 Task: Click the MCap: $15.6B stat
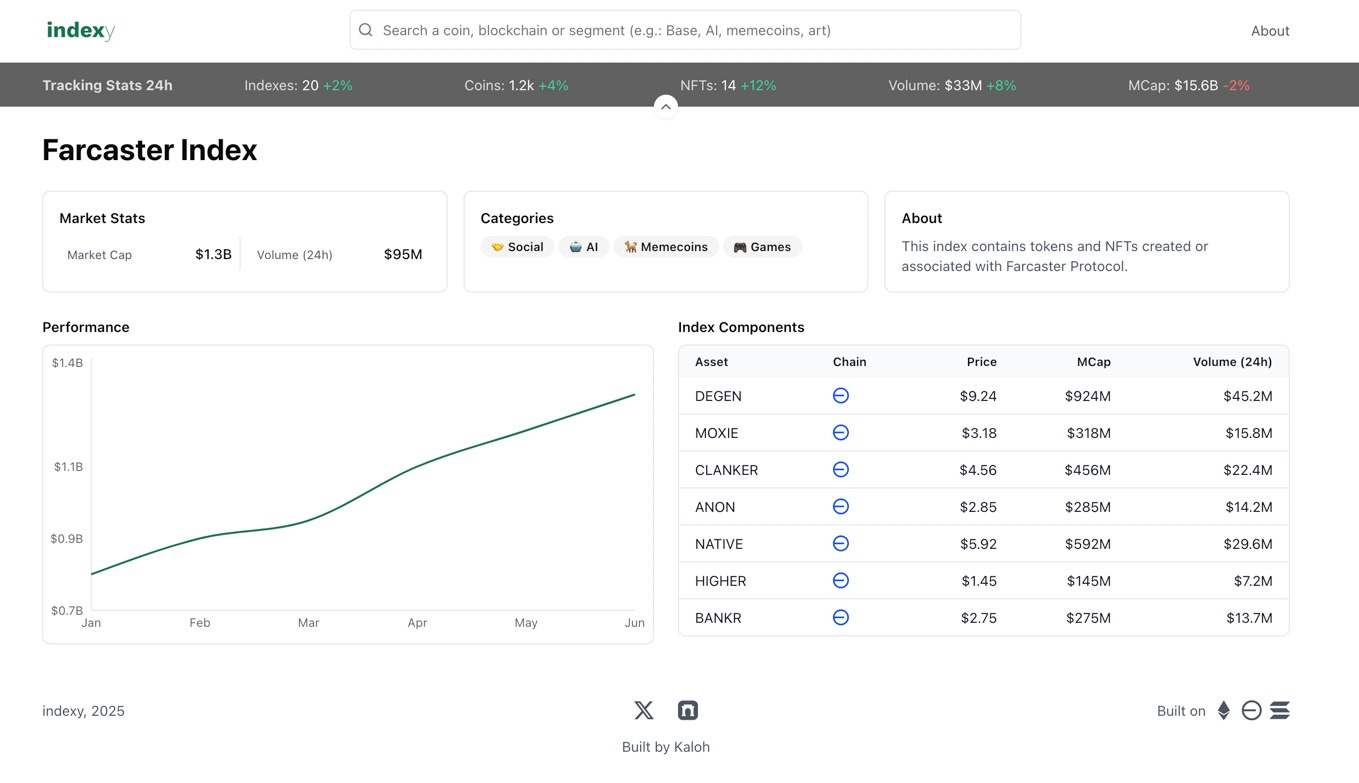[x=1189, y=86]
